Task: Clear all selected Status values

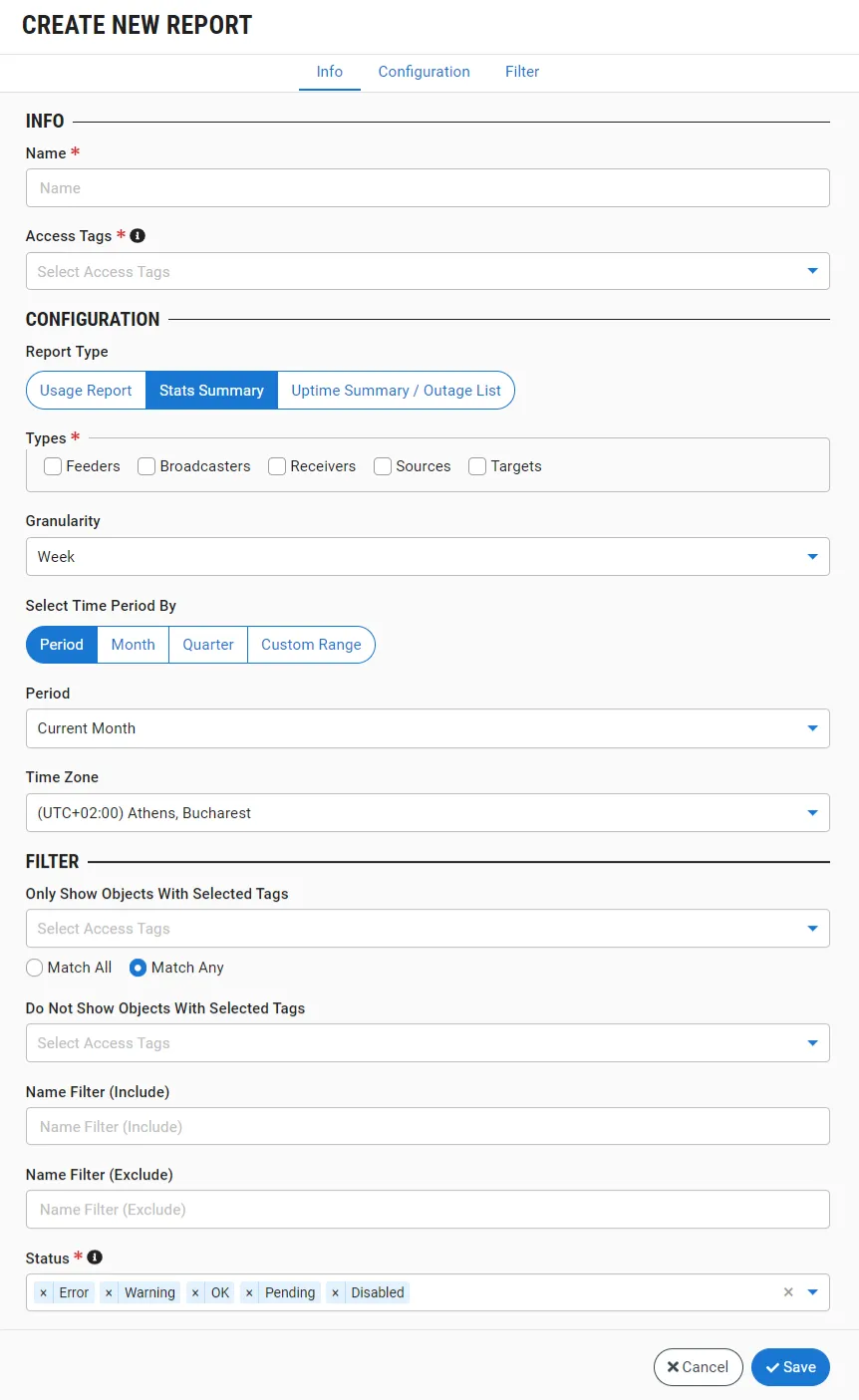Action: tap(788, 1292)
